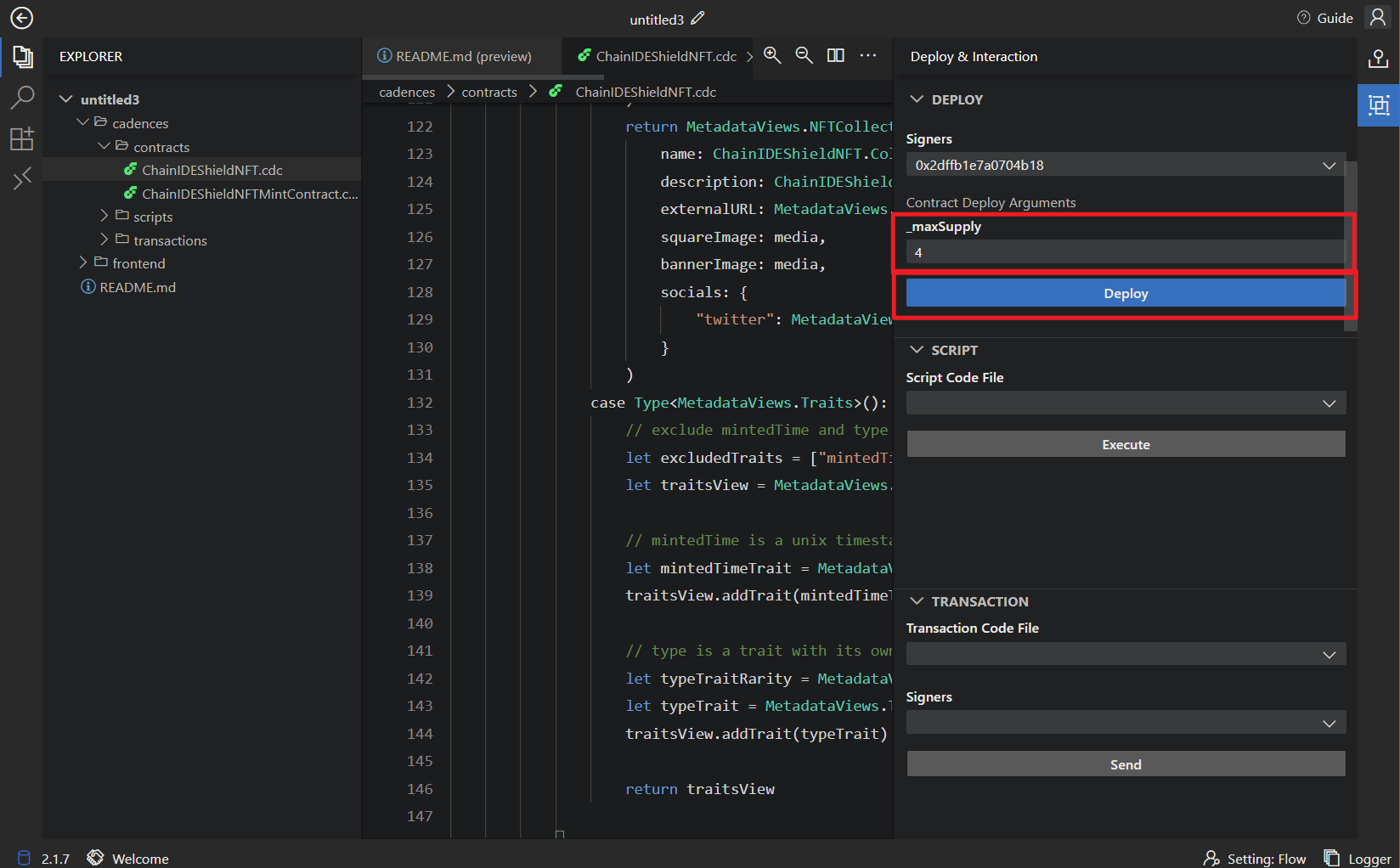Expand the scripts folder
This screenshot has height=868, width=1400.
pyautogui.click(x=152, y=217)
